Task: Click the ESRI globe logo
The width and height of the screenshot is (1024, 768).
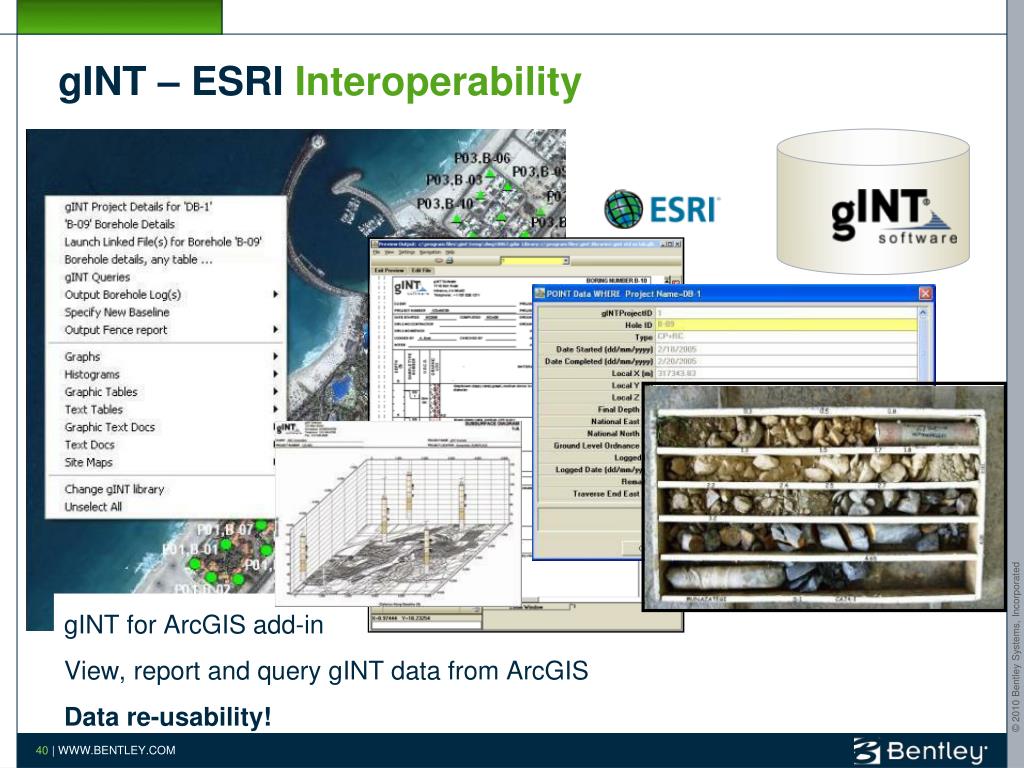Action: (x=624, y=209)
